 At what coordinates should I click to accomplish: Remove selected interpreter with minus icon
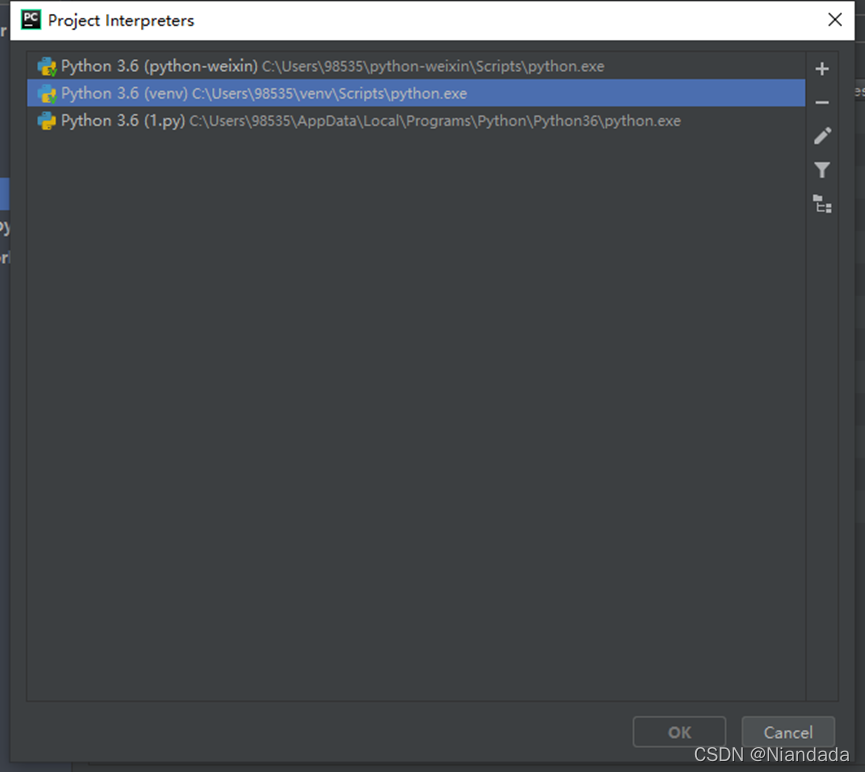[822, 103]
